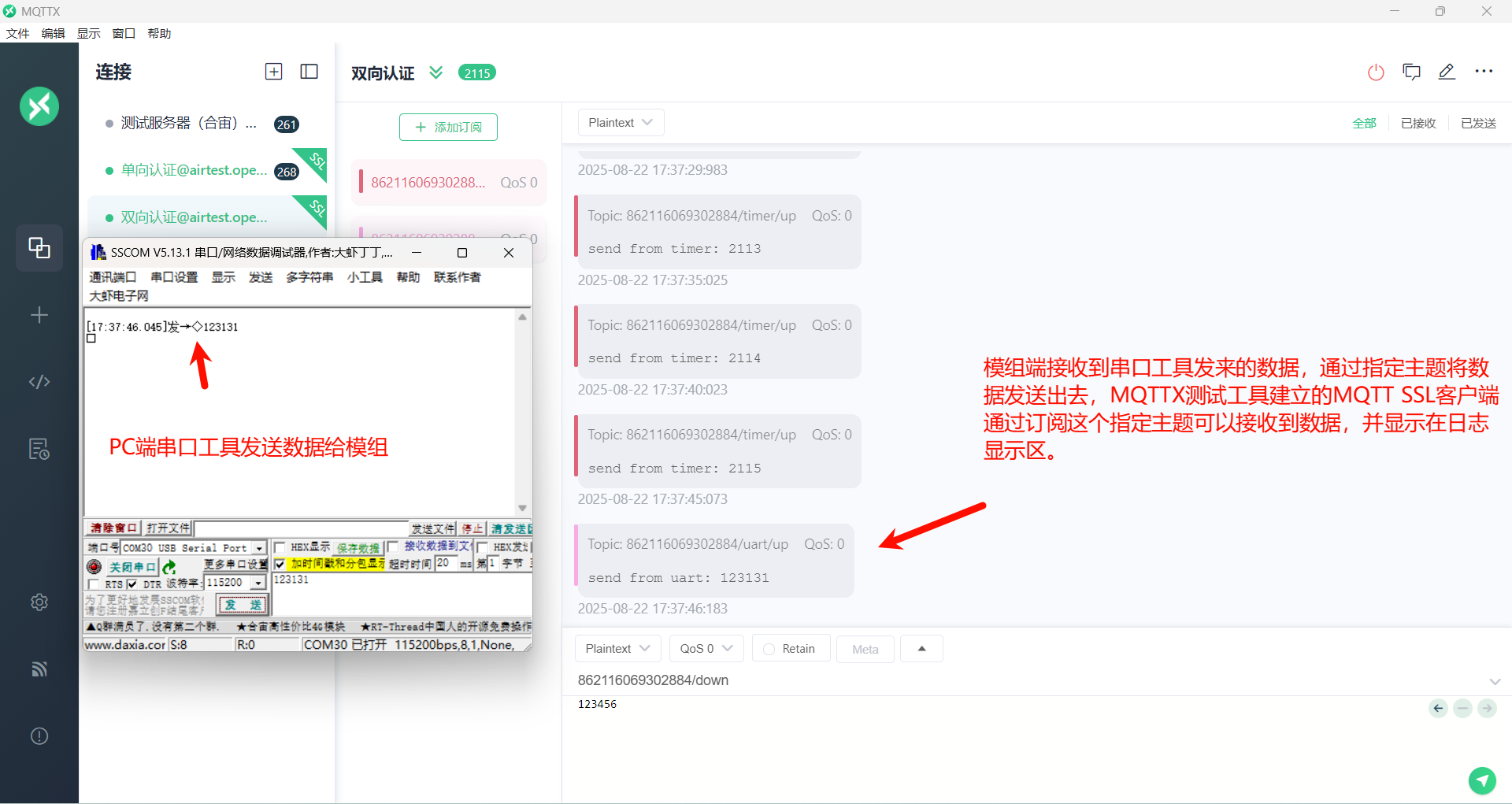Open the 115200 baud rate dropdown
1512x804 pixels.
pos(258,583)
